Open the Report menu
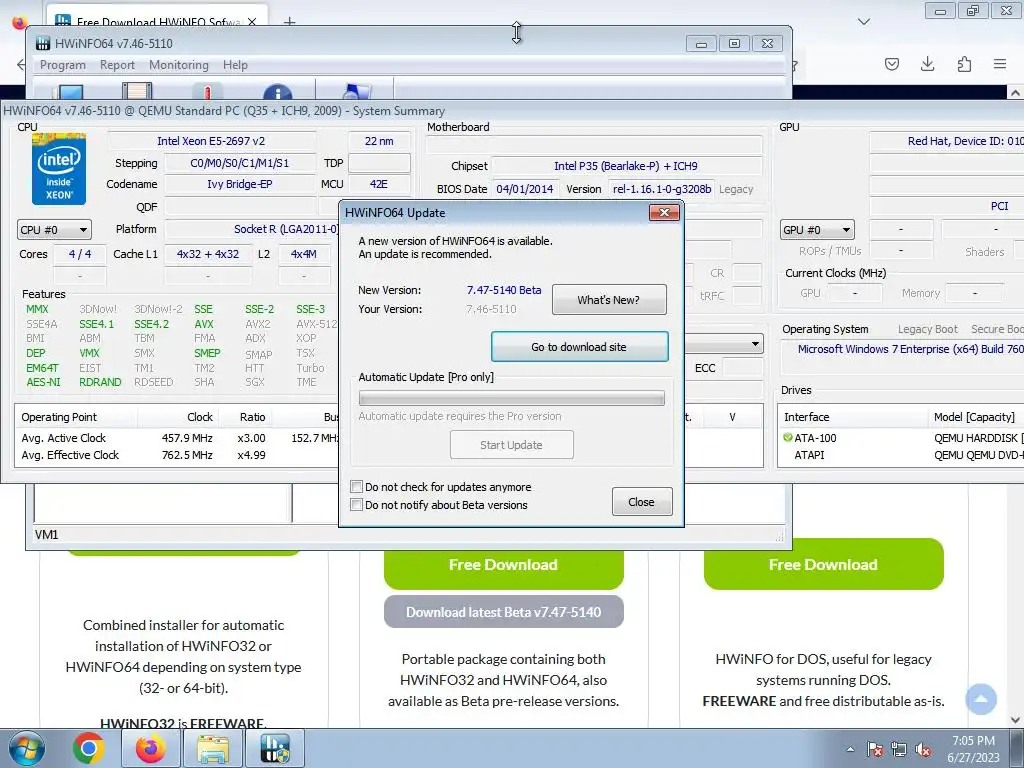This screenshot has height=768, width=1024. pos(118,65)
